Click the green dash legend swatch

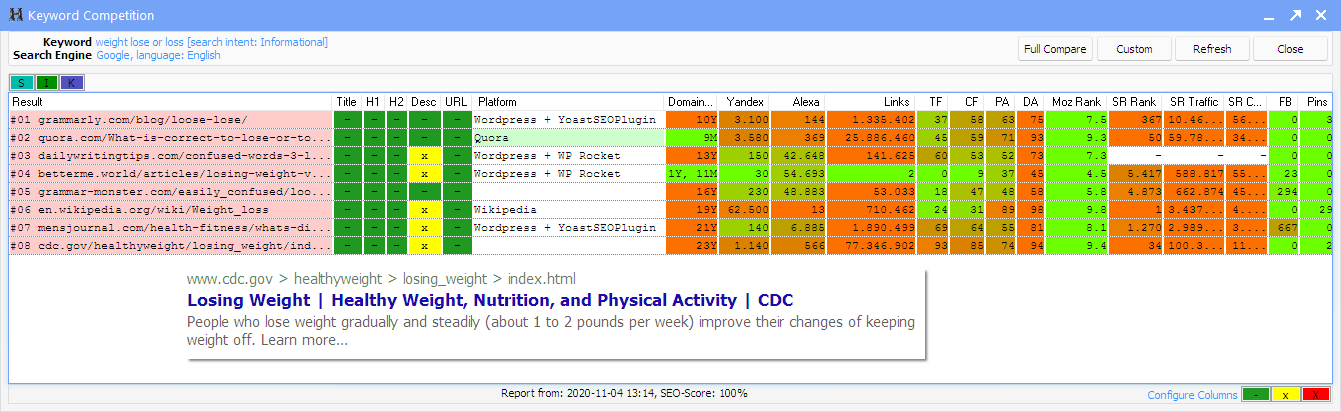click(x=1255, y=395)
